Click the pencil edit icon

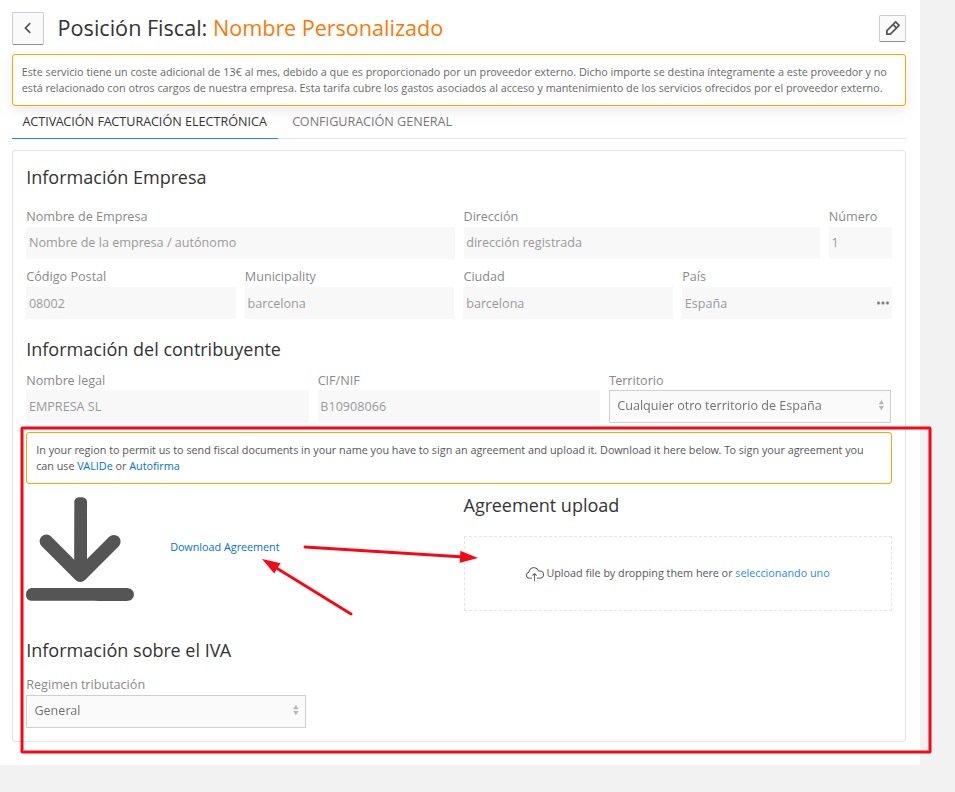pos(892,29)
